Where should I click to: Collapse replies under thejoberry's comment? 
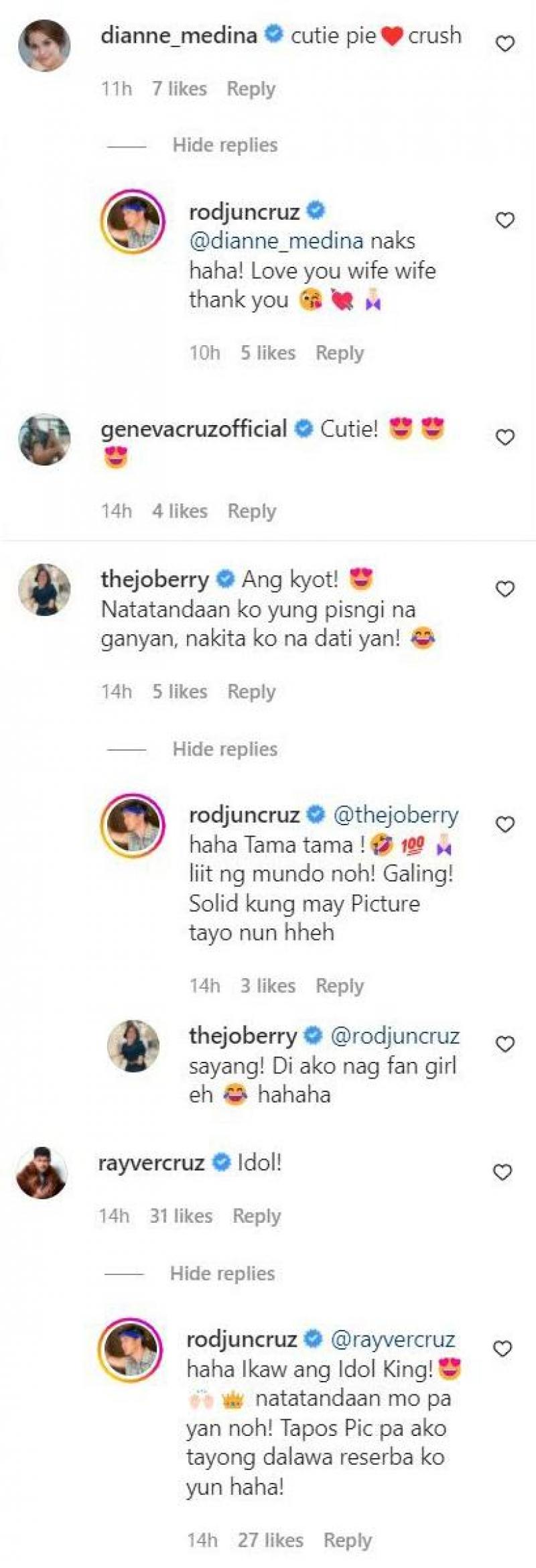click(225, 749)
